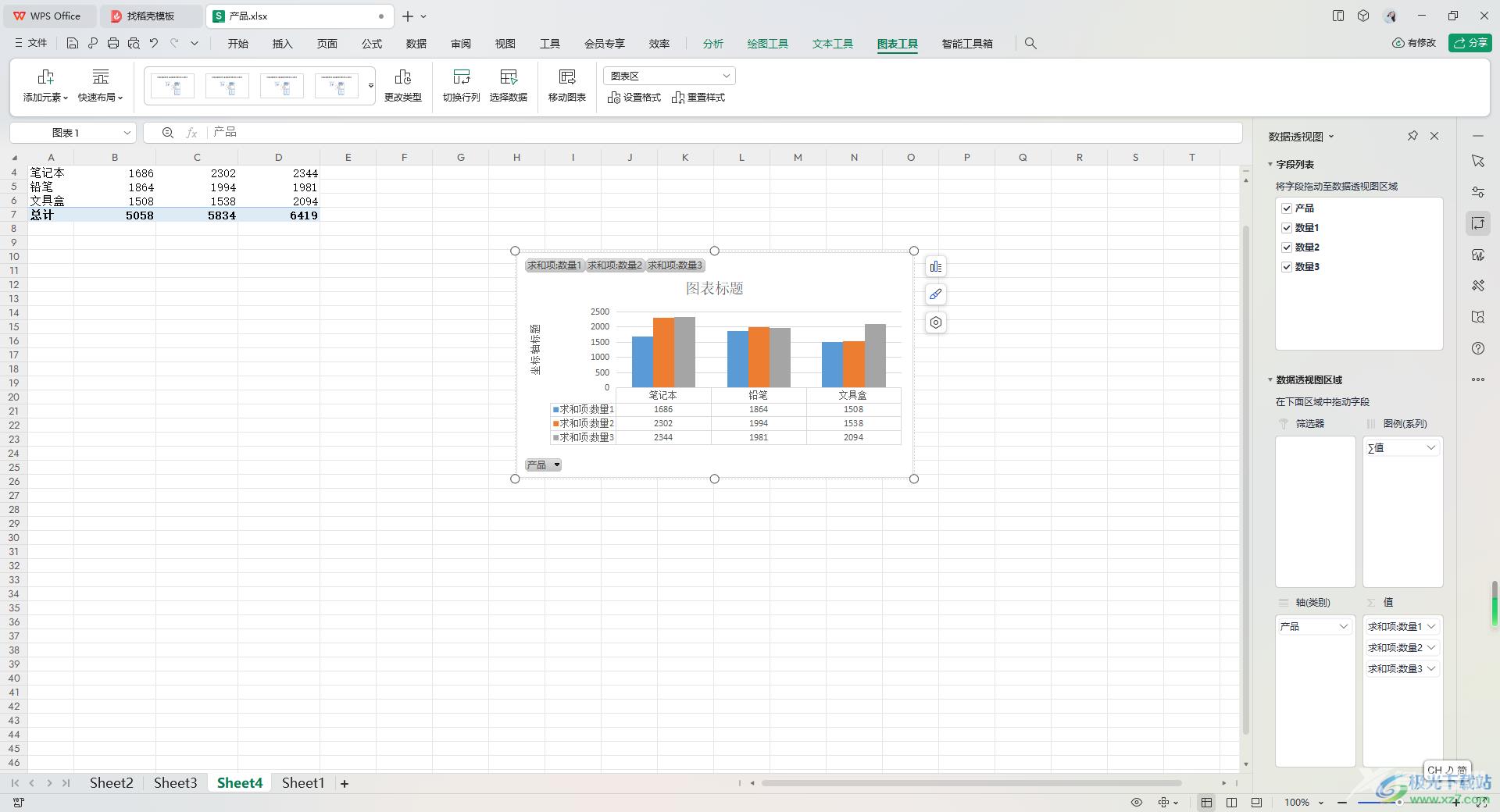Switch to normal view in status bar
This screenshot has height=812, width=1500.
click(x=1207, y=803)
